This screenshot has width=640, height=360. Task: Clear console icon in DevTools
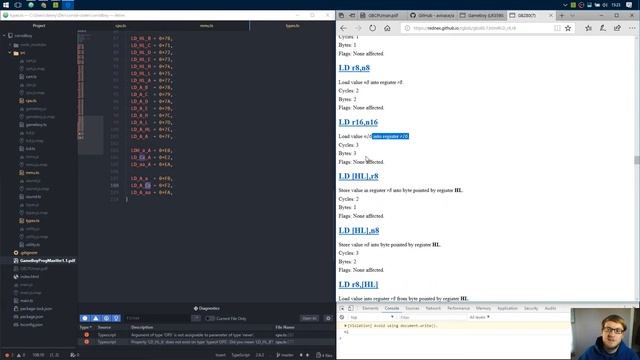tap(342, 317)
